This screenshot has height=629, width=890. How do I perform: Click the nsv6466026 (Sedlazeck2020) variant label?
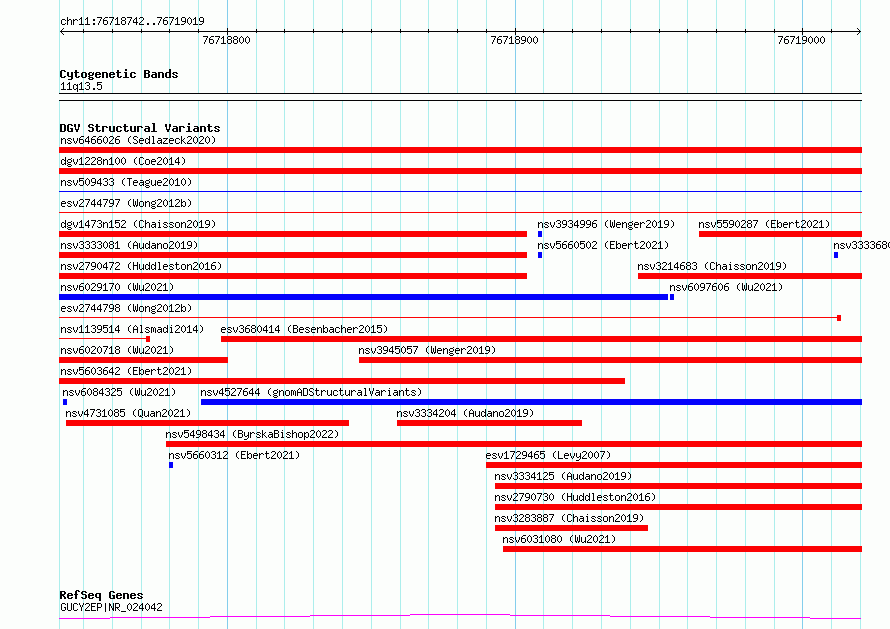138,140
